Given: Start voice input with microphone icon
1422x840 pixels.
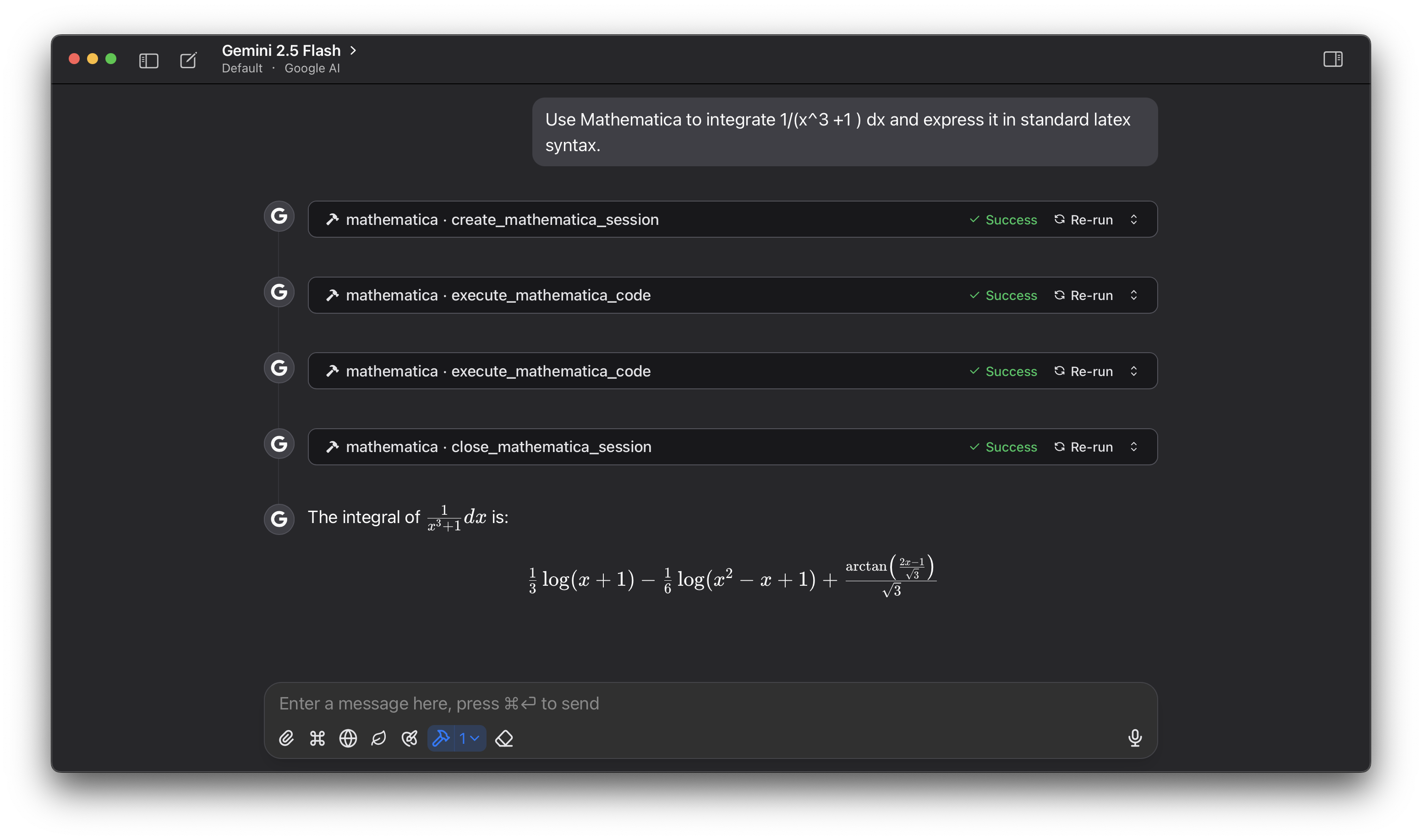Looking at the screenshot, I should point(1134,737).
